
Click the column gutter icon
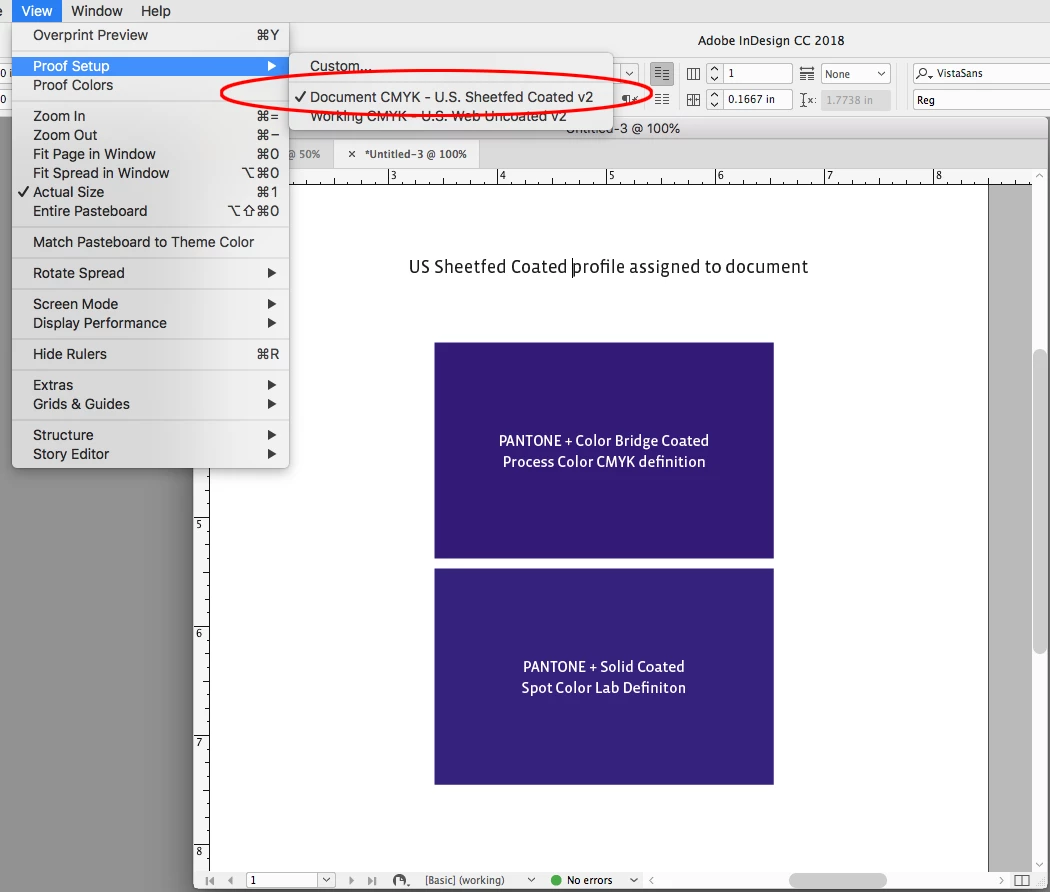(693, 100)
